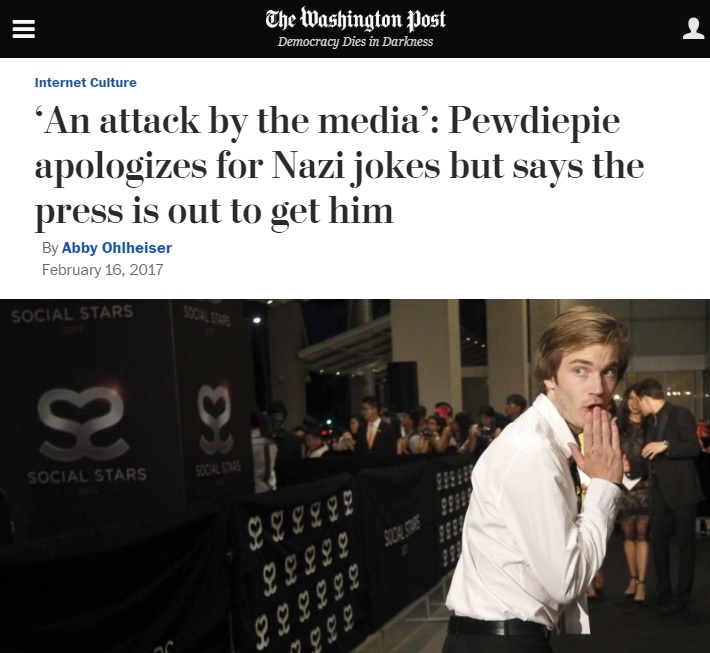This screenshot has width=710, height=653.
Task: Open the user account profile icon
Action: click(693, 29)
